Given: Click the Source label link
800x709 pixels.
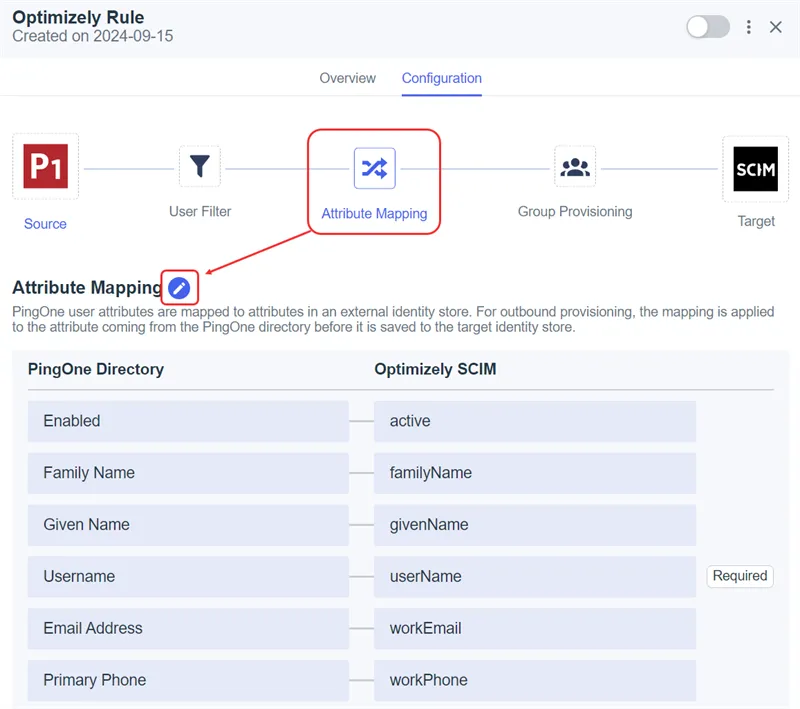Looking at the screenshot, I should coord(45,224).
